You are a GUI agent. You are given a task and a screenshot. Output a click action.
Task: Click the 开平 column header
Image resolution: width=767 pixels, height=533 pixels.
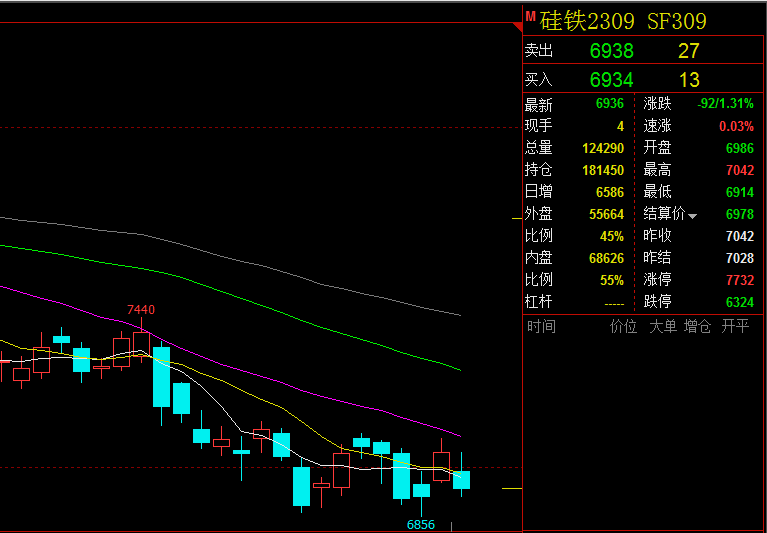point(735,327)
